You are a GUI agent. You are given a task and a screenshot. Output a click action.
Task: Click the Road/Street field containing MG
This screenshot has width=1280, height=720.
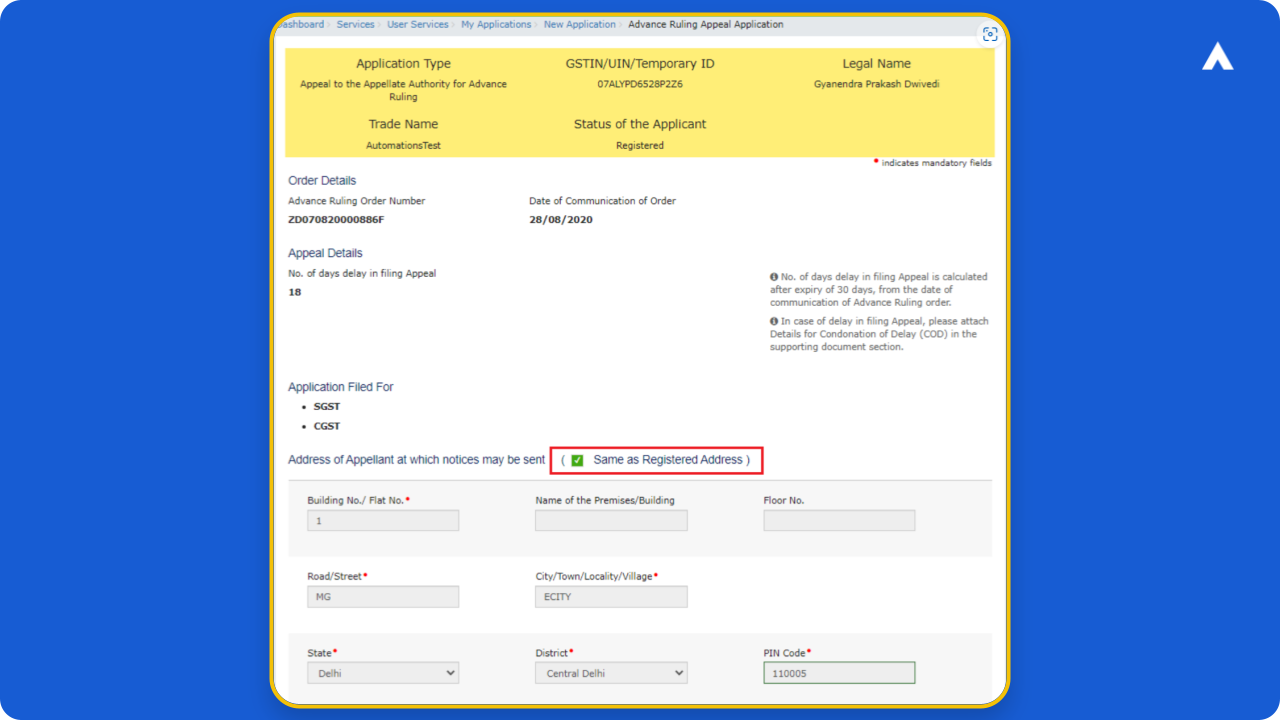pyautogui.click(x=383, y=597)
